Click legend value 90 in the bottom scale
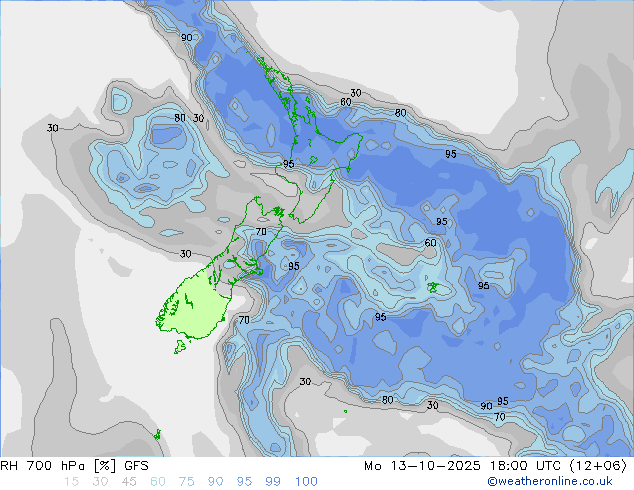The image size is (634, 490). [215, 482]
